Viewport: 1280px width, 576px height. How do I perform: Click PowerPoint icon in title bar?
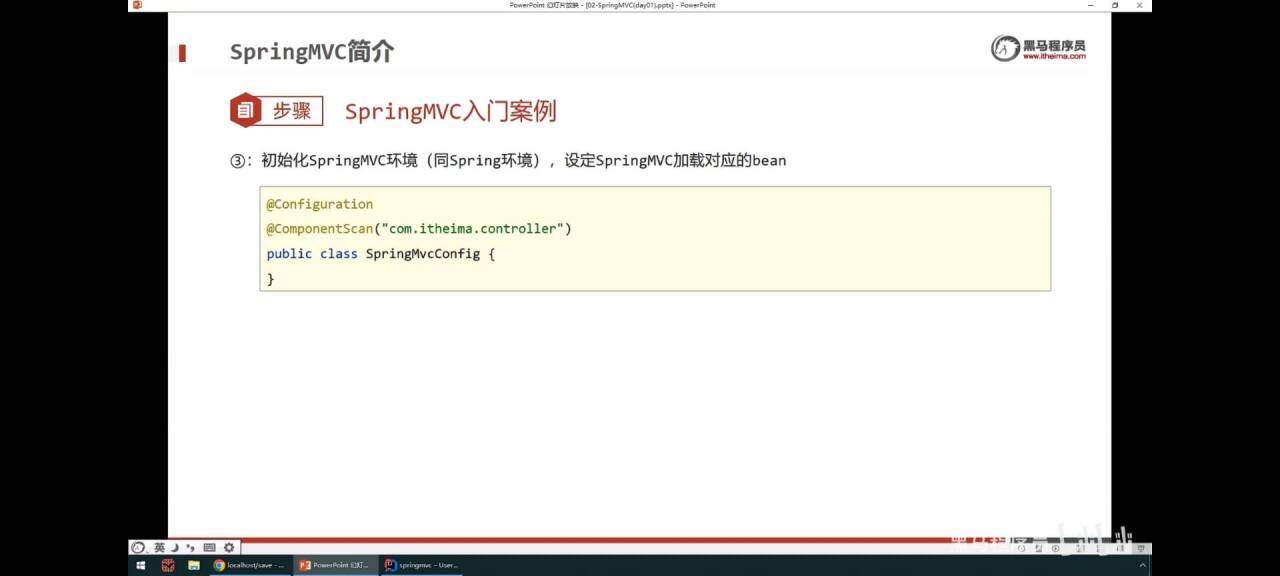click(x=137, y=5)
